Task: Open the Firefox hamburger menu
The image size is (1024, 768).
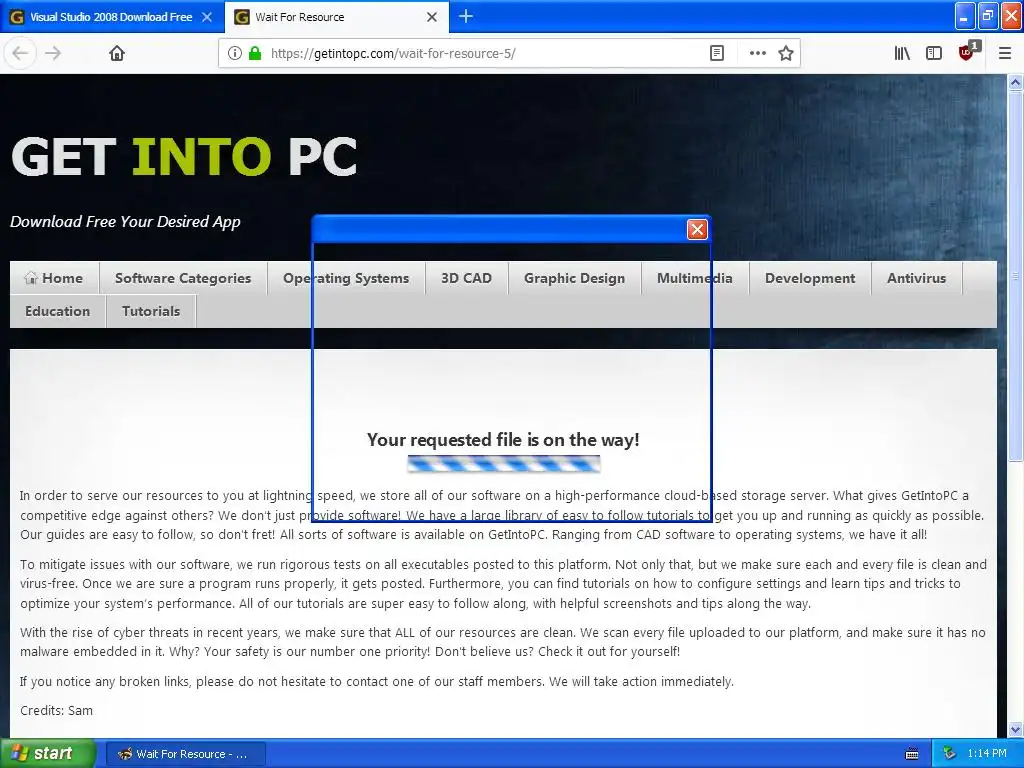Action: click(x=1005, y=54)
